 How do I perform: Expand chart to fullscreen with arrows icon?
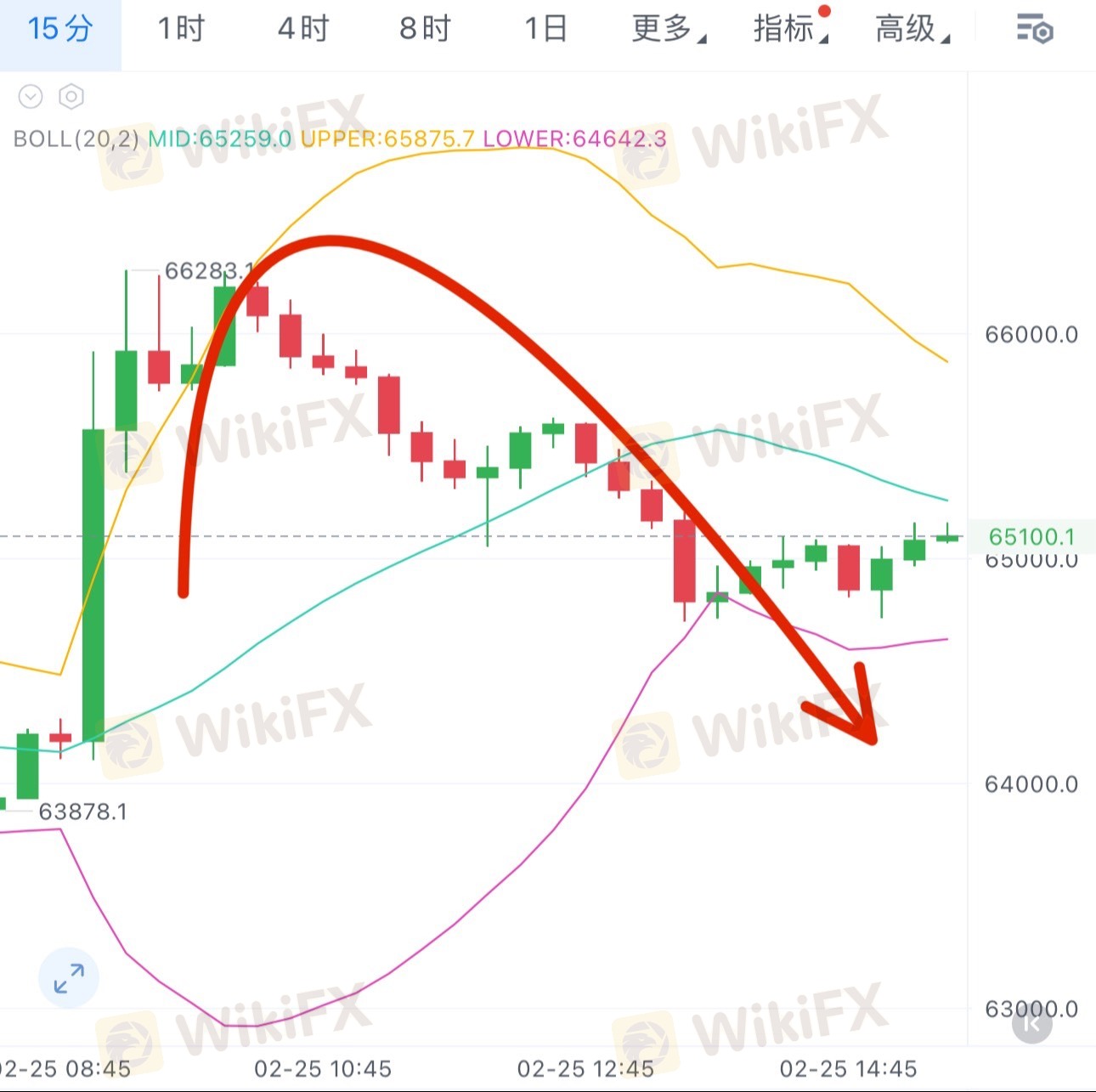[x=69, y=978]
